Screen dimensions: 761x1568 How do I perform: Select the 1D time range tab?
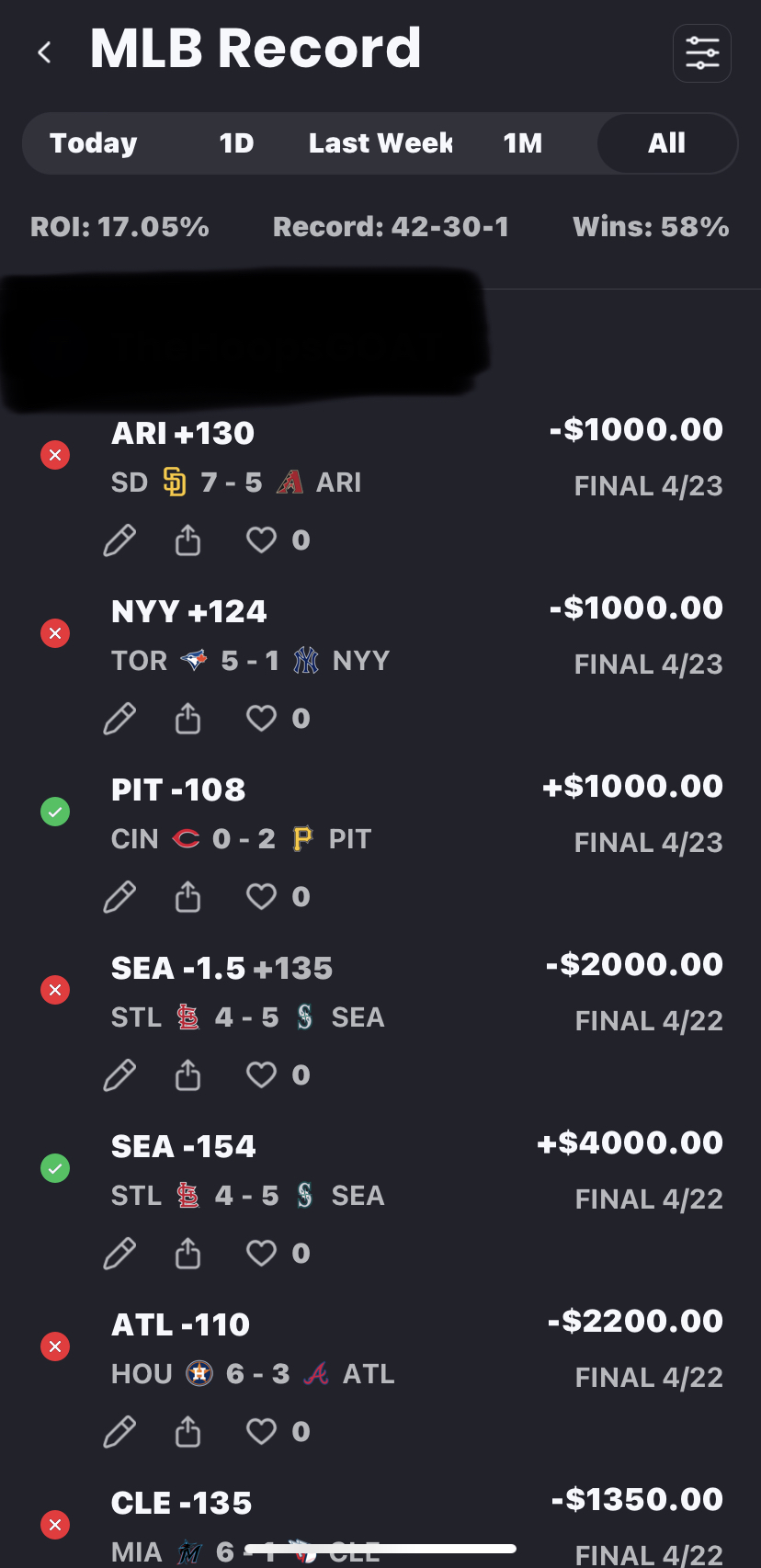pos(236,143)
